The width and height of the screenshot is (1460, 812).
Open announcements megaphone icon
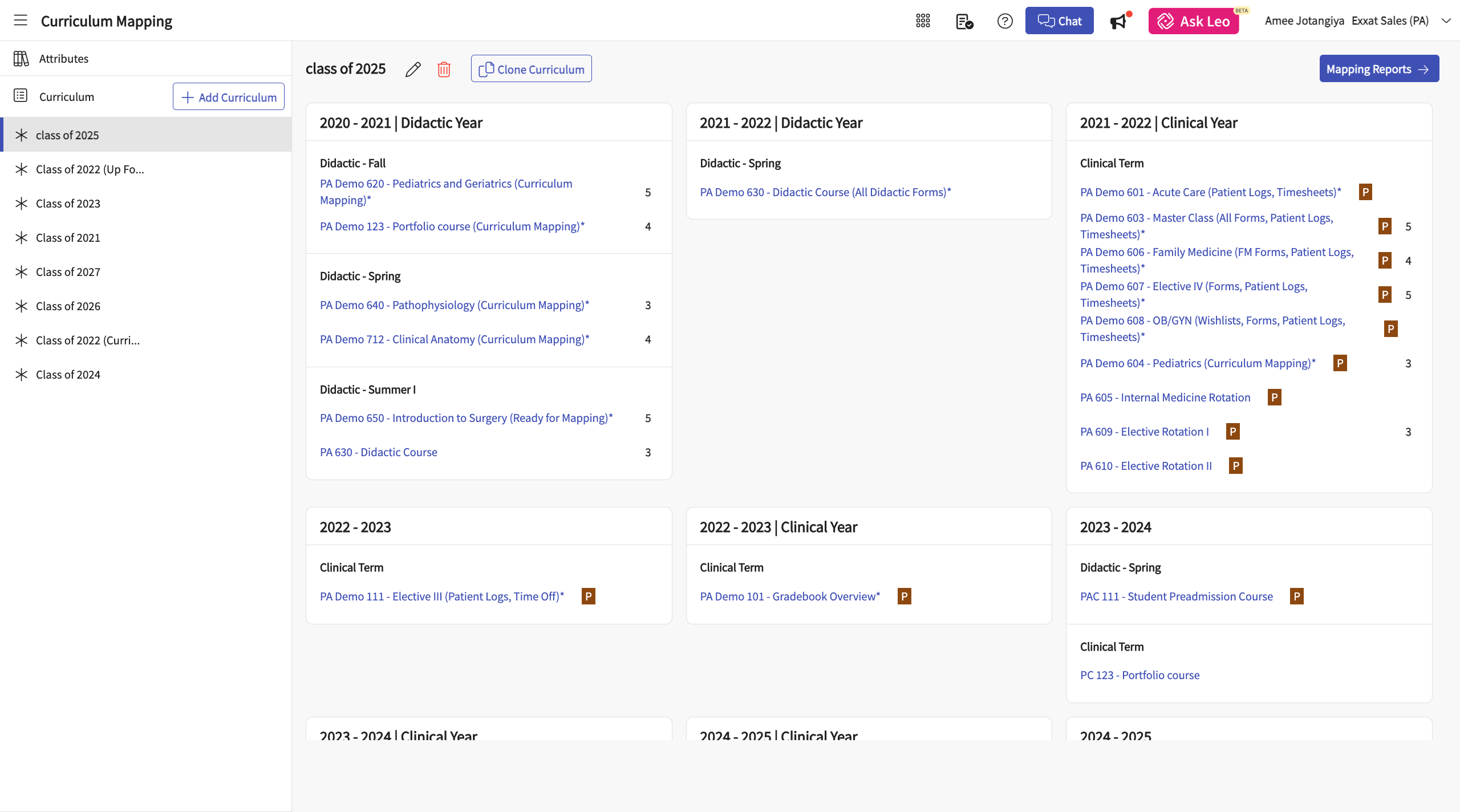click(1118, 21)
